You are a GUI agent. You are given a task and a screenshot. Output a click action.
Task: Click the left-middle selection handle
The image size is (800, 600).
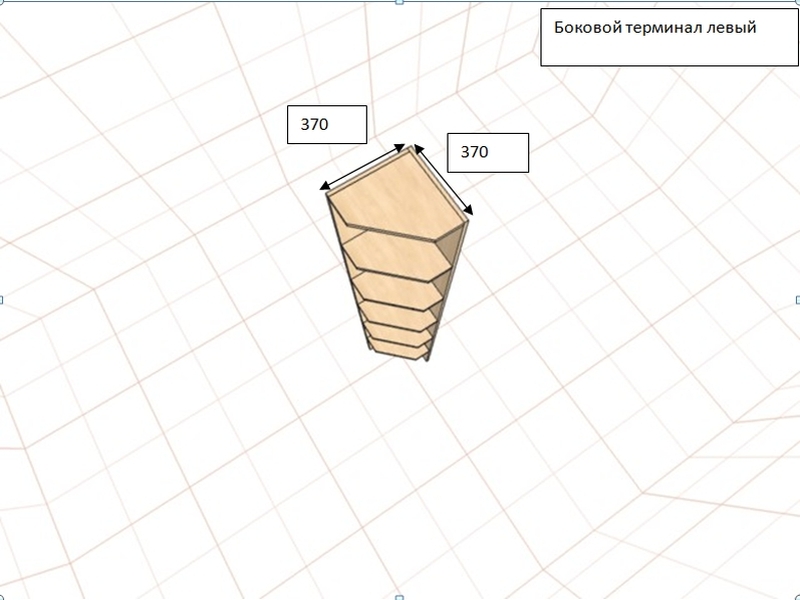click(1, 300)
